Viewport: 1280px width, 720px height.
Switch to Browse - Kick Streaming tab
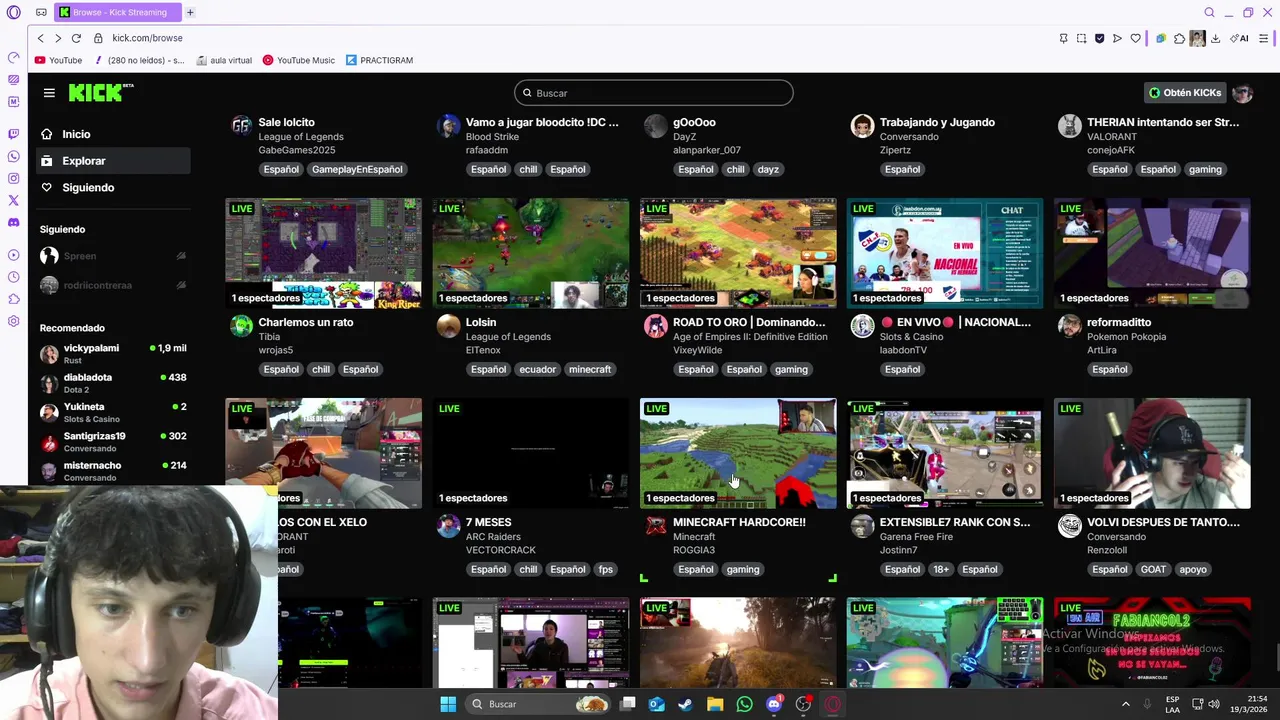117,12
